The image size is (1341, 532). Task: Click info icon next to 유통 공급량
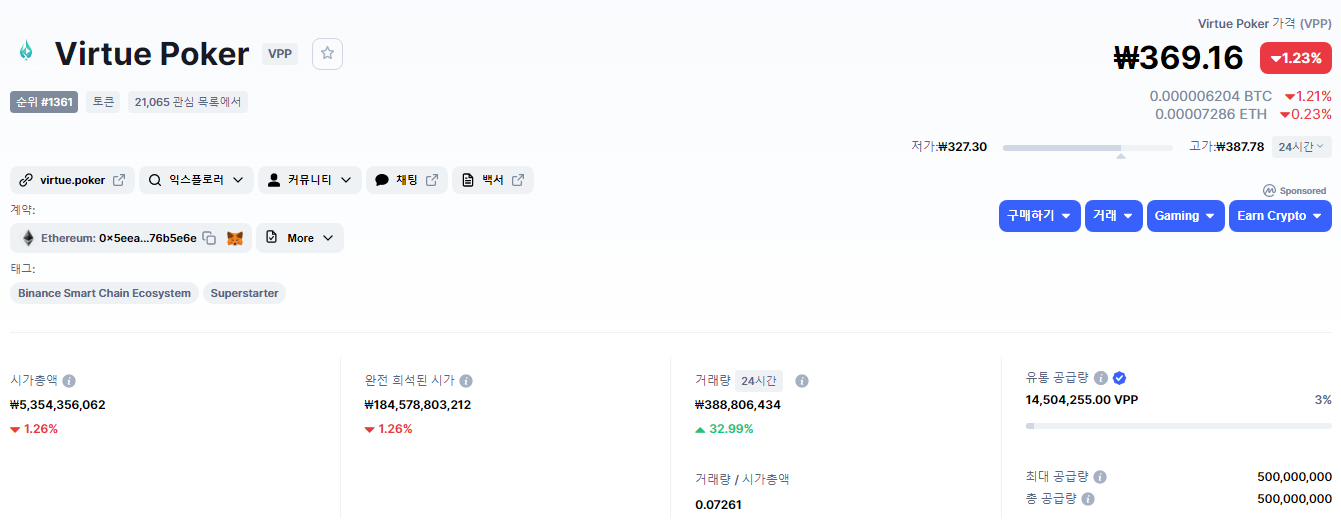[x=1100, y=378]
